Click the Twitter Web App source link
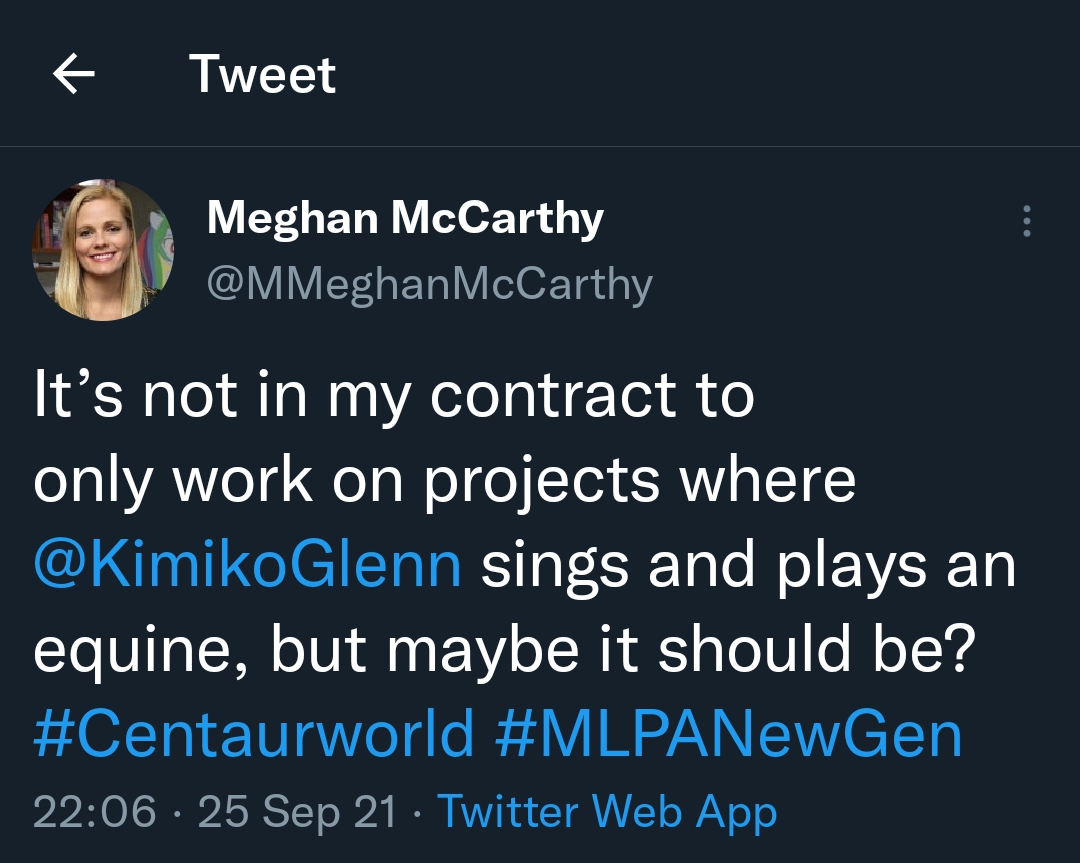 click(x=607, y=811)
